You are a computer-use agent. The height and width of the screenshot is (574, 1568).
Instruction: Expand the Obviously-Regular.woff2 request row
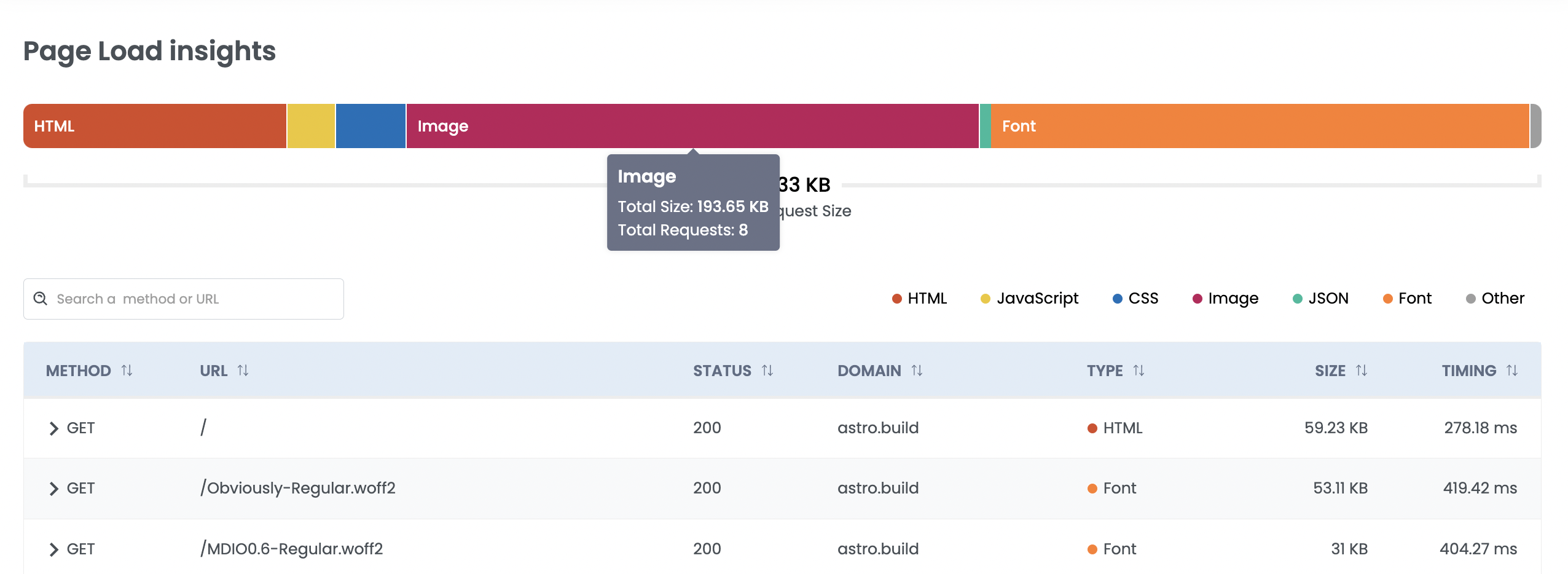[54, 489]
